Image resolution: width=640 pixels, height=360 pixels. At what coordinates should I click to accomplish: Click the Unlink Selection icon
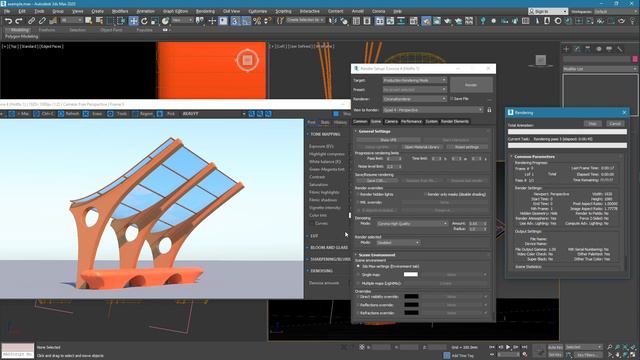pyautogui.click(x=42, y=21)
